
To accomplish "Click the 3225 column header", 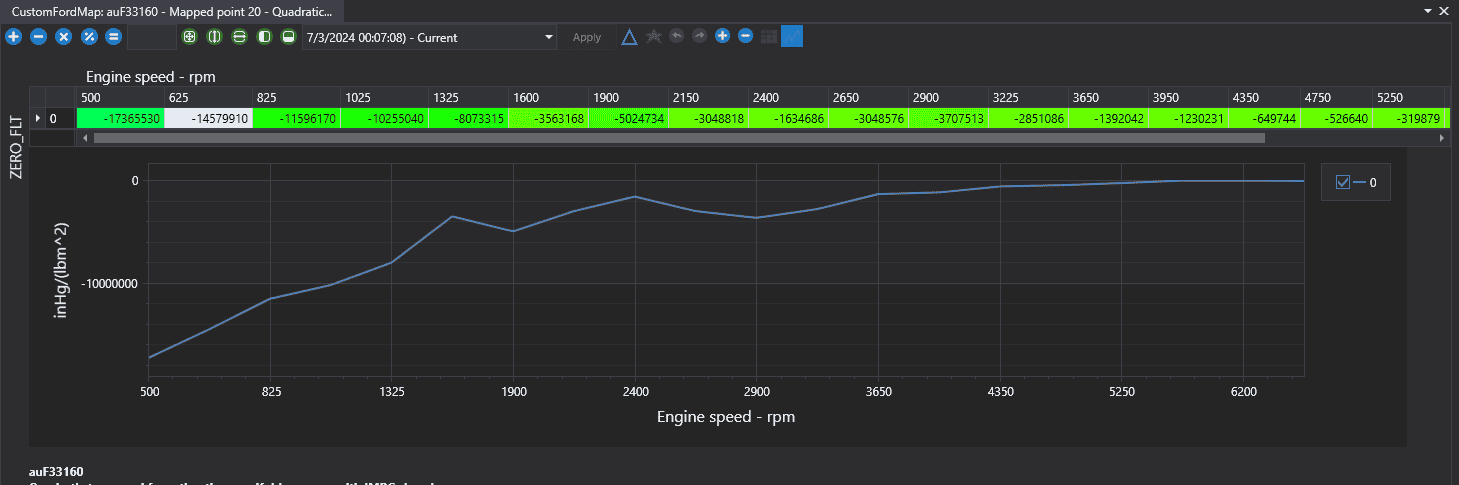I will 1028,97.
